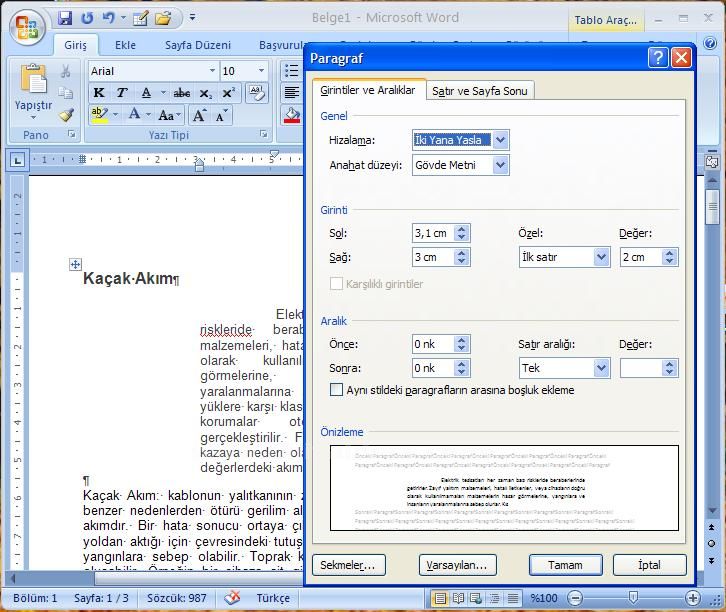Underline text with the underlined A icon
The width and height of the screenshot is (726, 612).
pyautogui.click(x=146, y=93)
